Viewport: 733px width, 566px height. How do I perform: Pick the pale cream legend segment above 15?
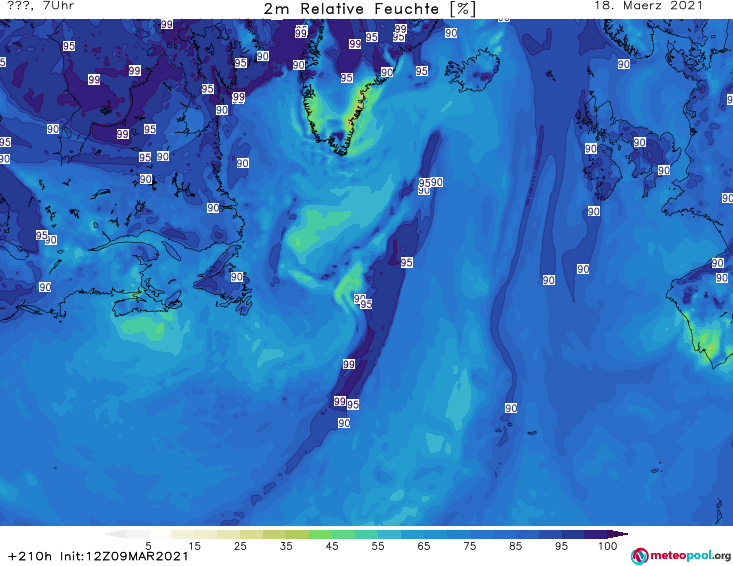click(183, 534)
